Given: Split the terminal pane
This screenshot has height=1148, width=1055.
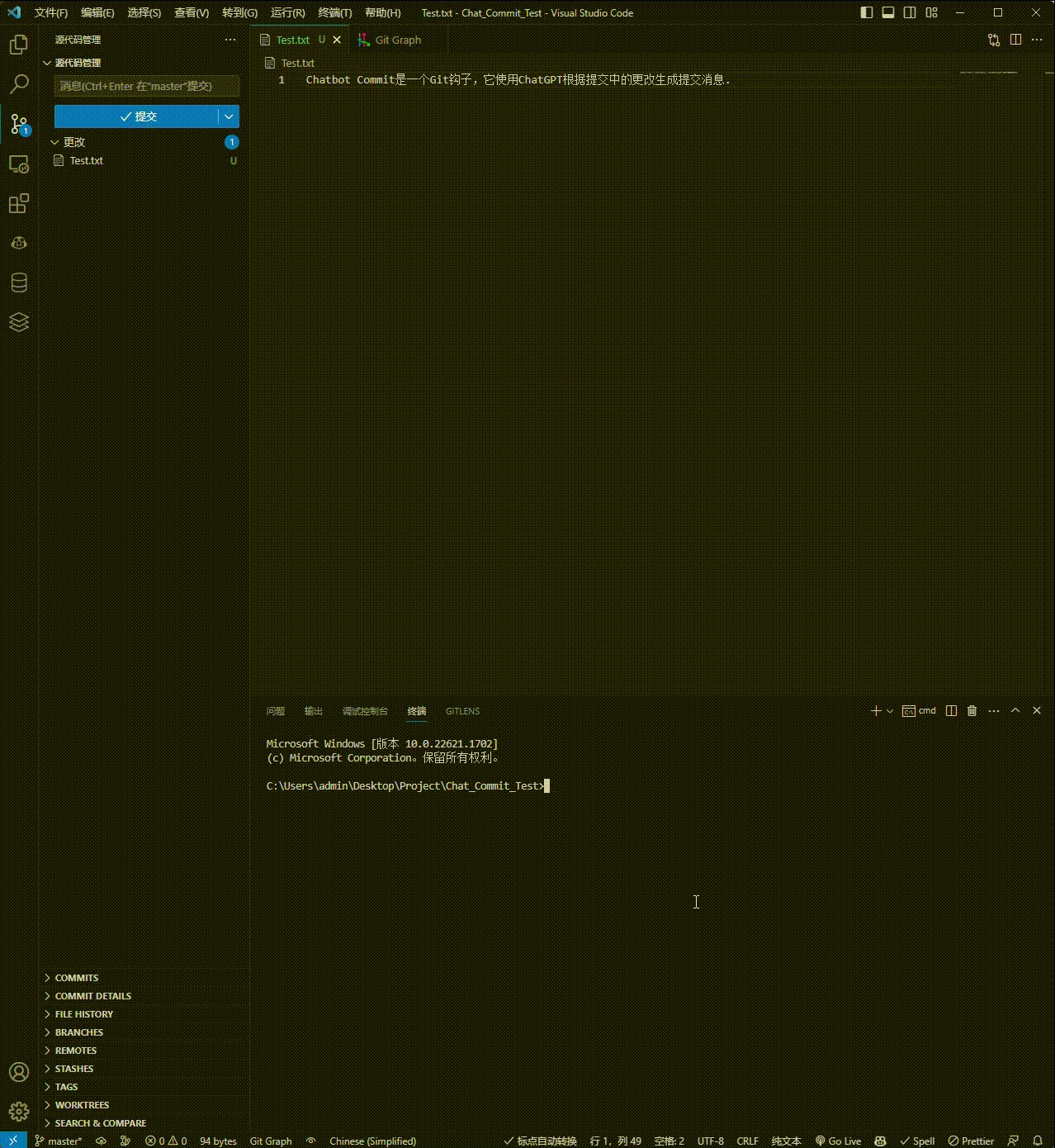Looking at the screenshot, I should click(x=950, y=710).
